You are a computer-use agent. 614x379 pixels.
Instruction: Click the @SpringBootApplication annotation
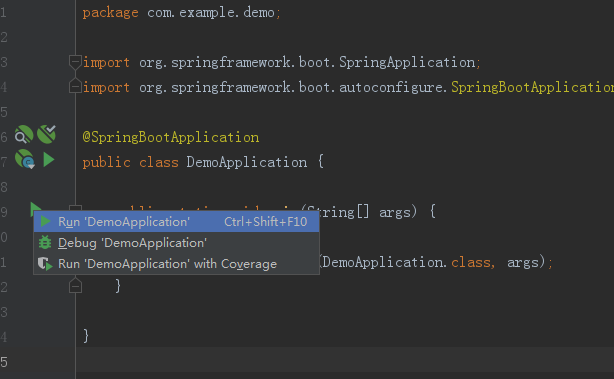pos(171,137)
